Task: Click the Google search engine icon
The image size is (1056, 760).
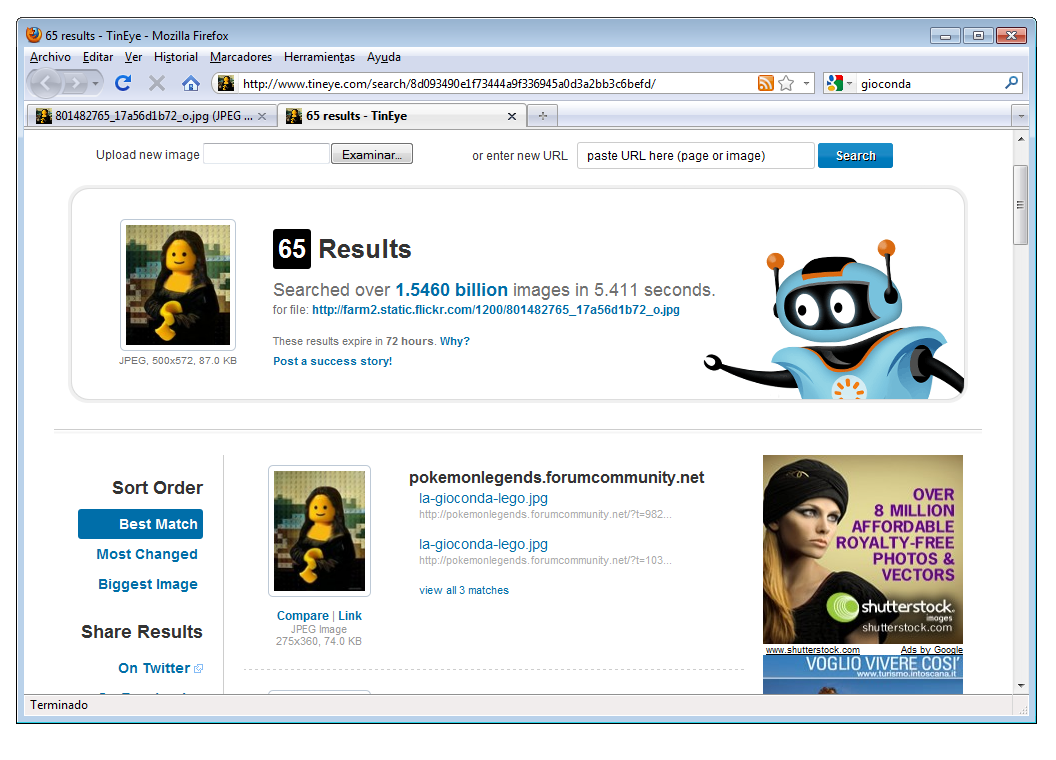Action: [x=834, y=83]
